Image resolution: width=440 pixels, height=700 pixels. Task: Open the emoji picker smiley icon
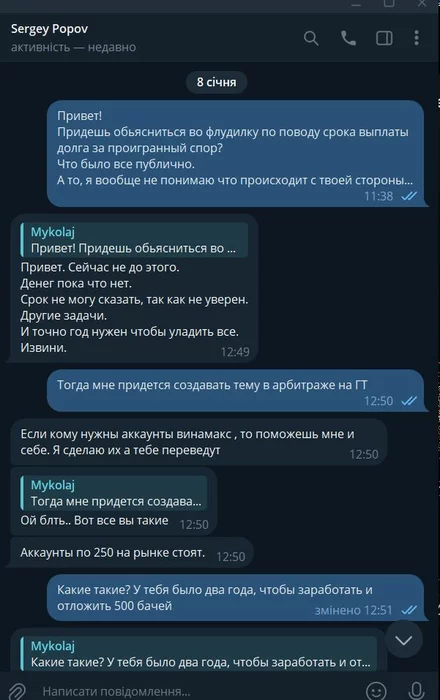tap(376, 691)
